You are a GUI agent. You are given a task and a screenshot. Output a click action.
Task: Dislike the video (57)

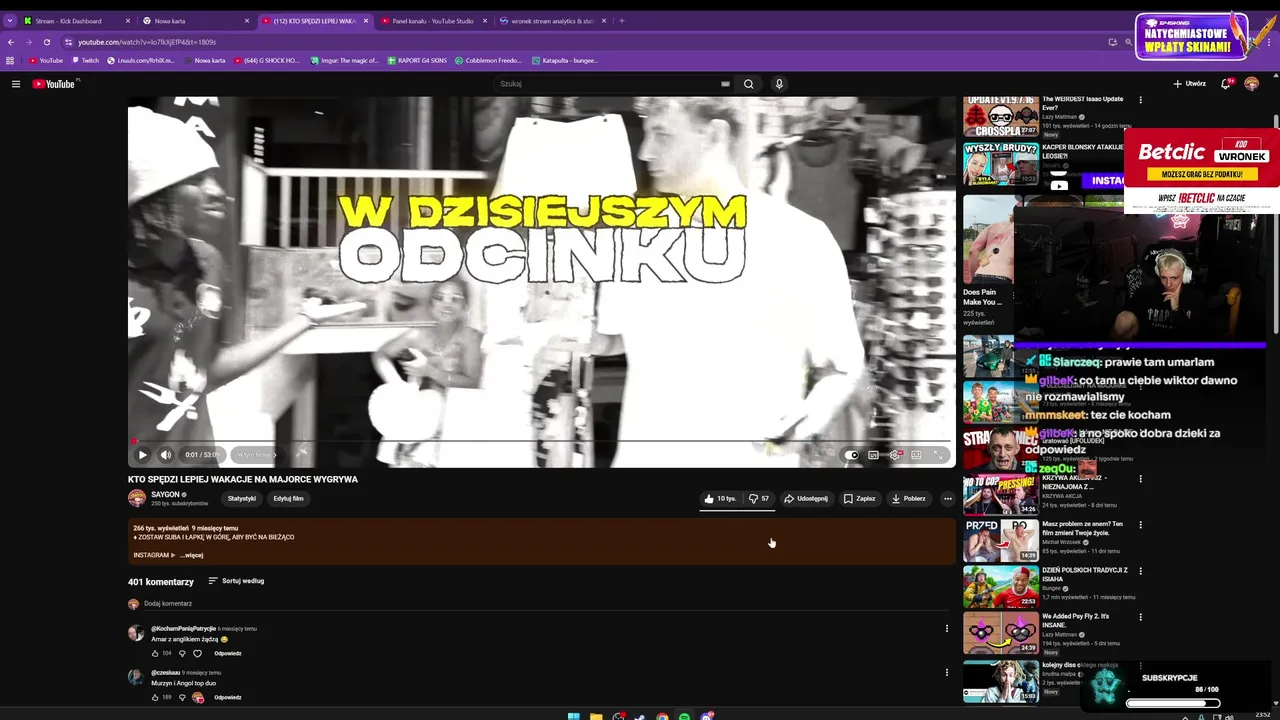click(x=759, y=498)
